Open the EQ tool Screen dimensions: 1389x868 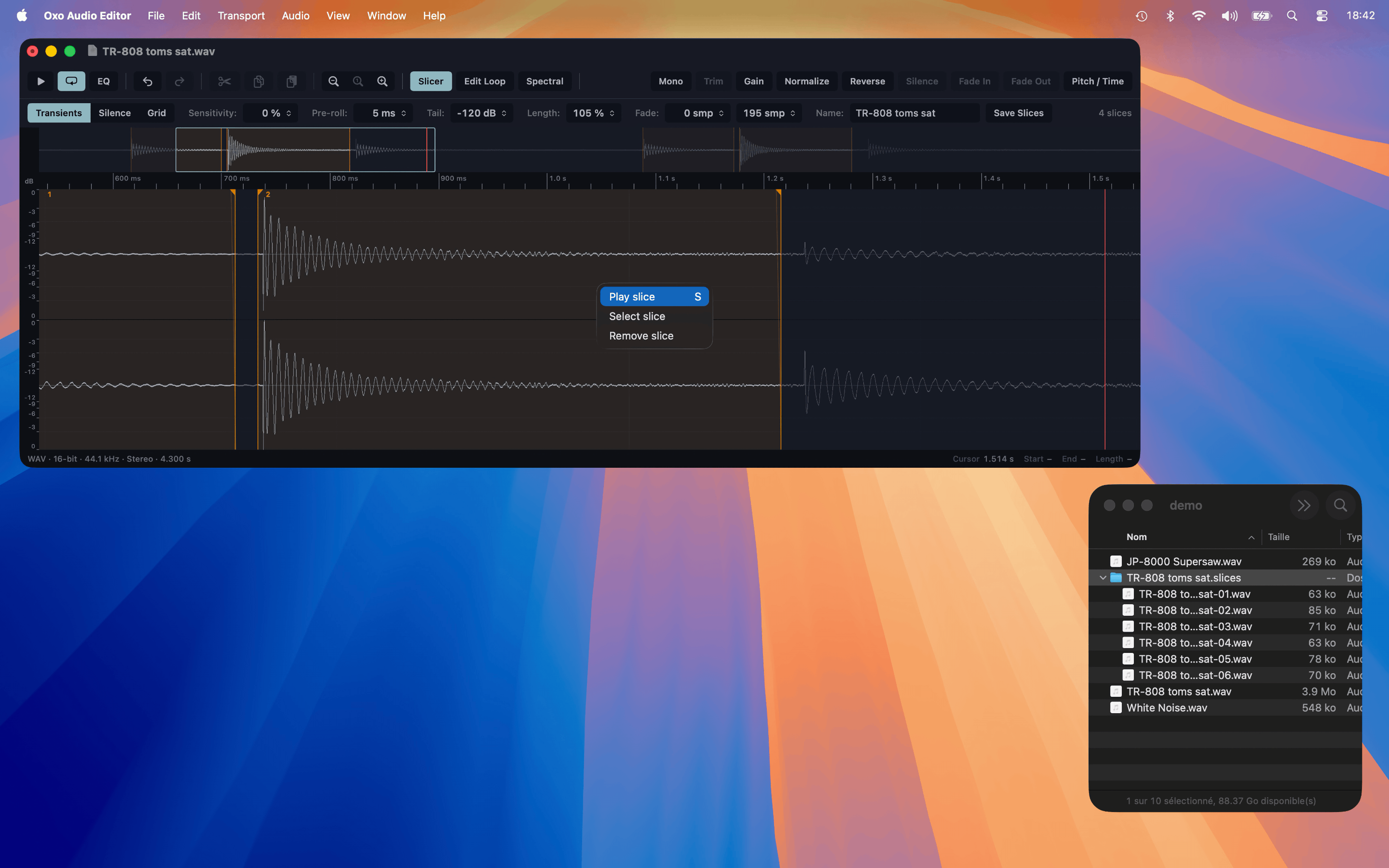click(103, 81)
